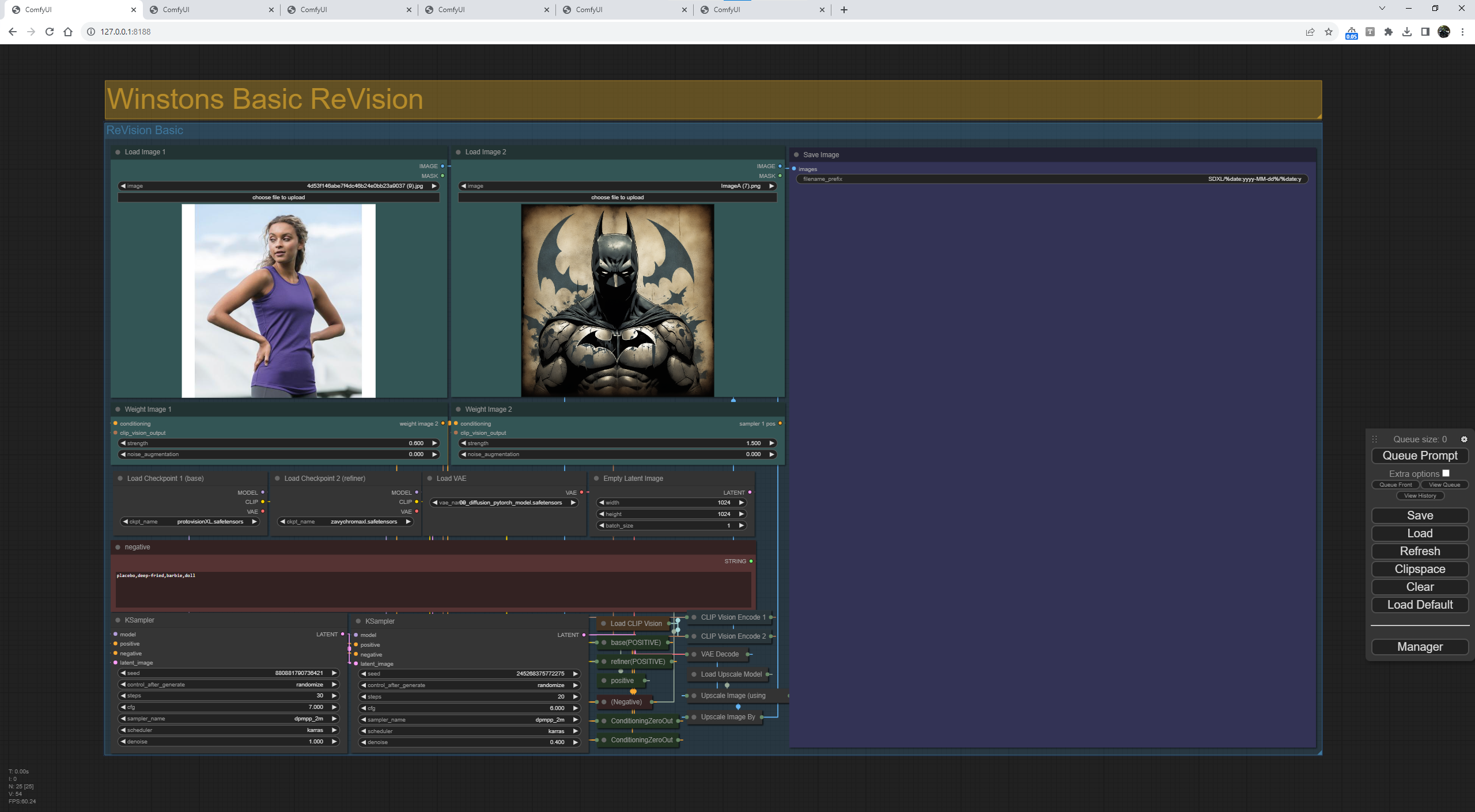Collapse the Empty Latent Image node dot
Viewport: 1475px width, 812px height.
click(x=596, y=479)
